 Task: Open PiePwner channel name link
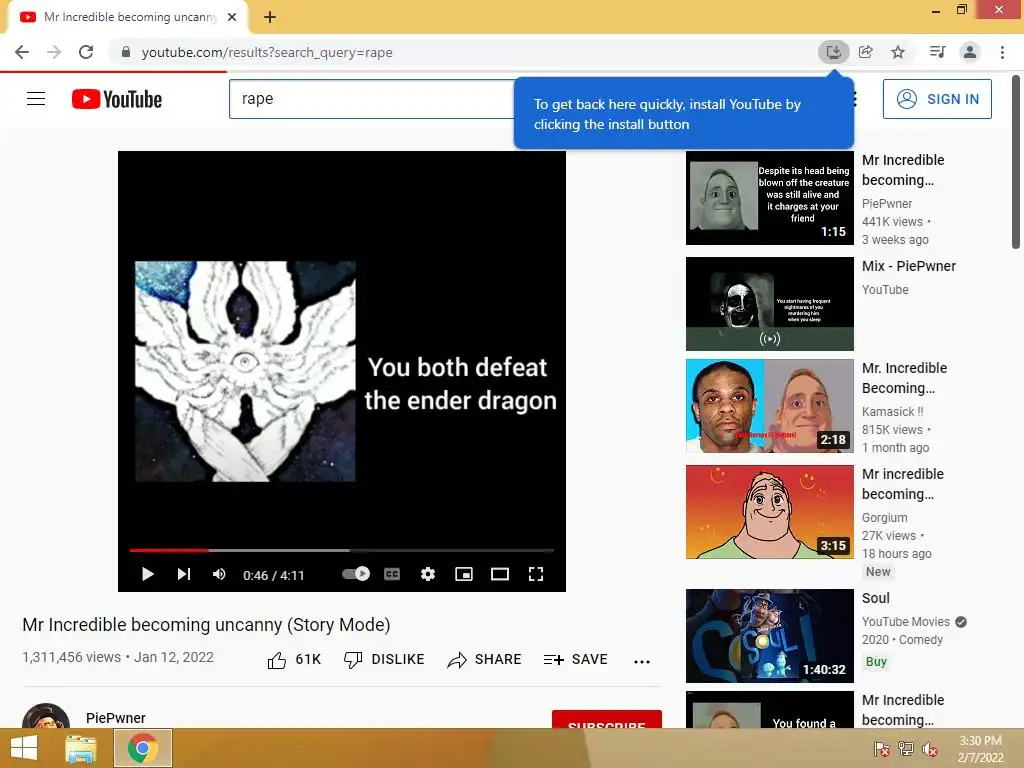coord(116,718)
